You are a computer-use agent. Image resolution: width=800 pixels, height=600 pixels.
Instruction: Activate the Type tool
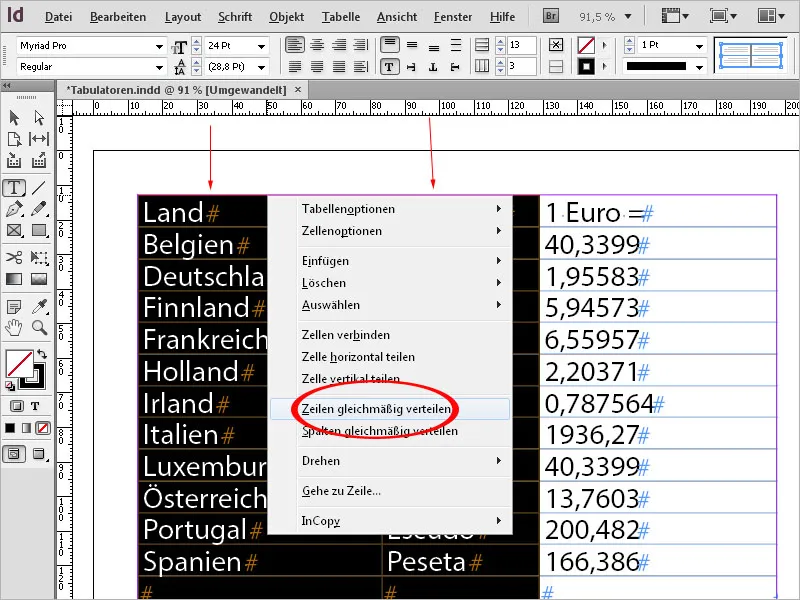[x=14, y=188]
